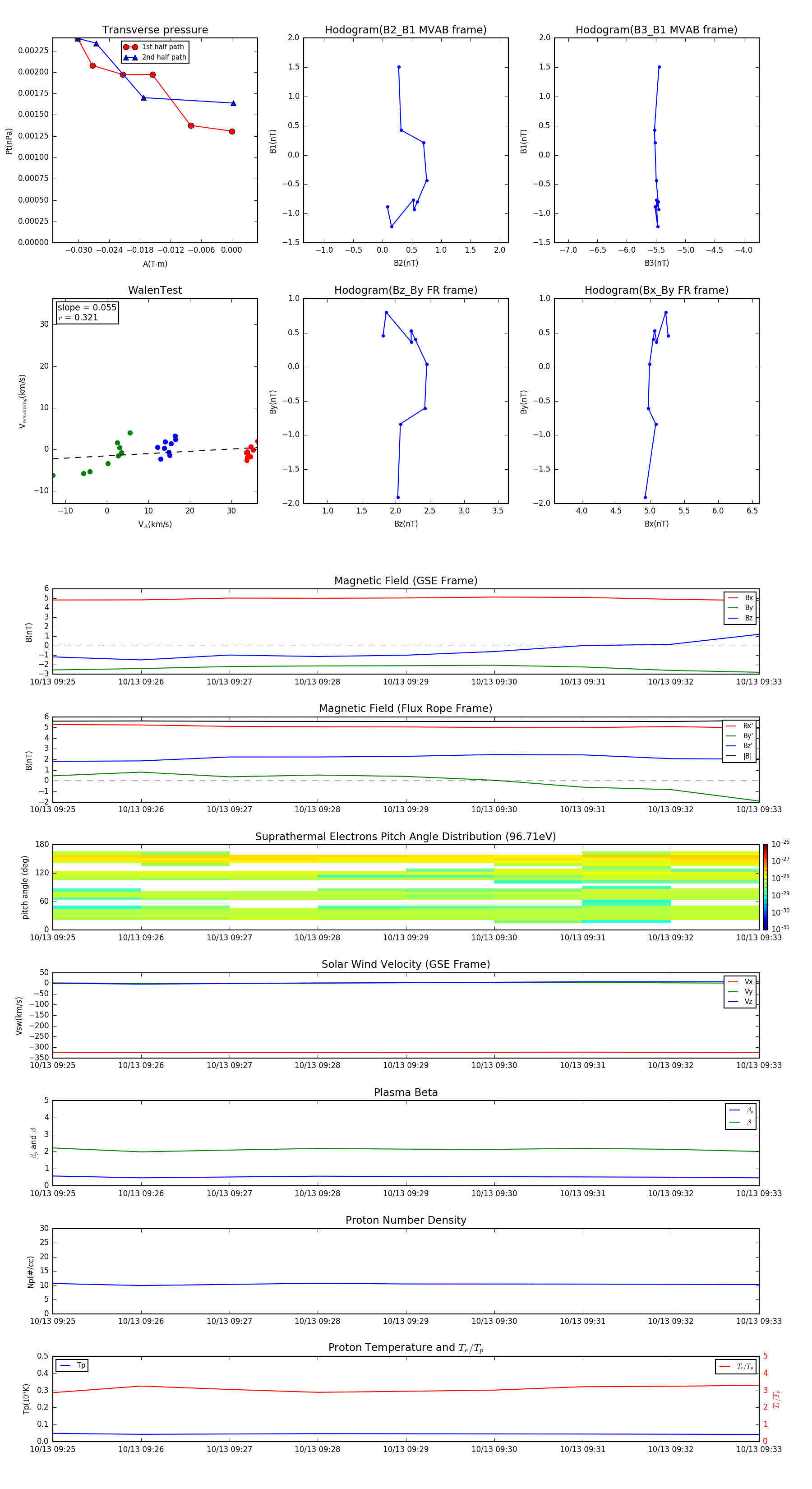Screen dimensions: 812x1489
Task: Click the dashed fit line in WalenTest plot
Action: tap(155, 453)
